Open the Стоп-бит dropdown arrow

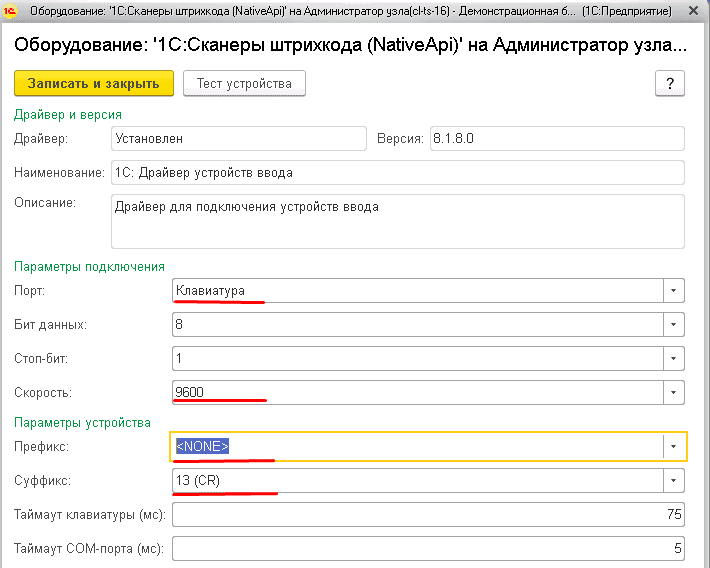point(674,358)
